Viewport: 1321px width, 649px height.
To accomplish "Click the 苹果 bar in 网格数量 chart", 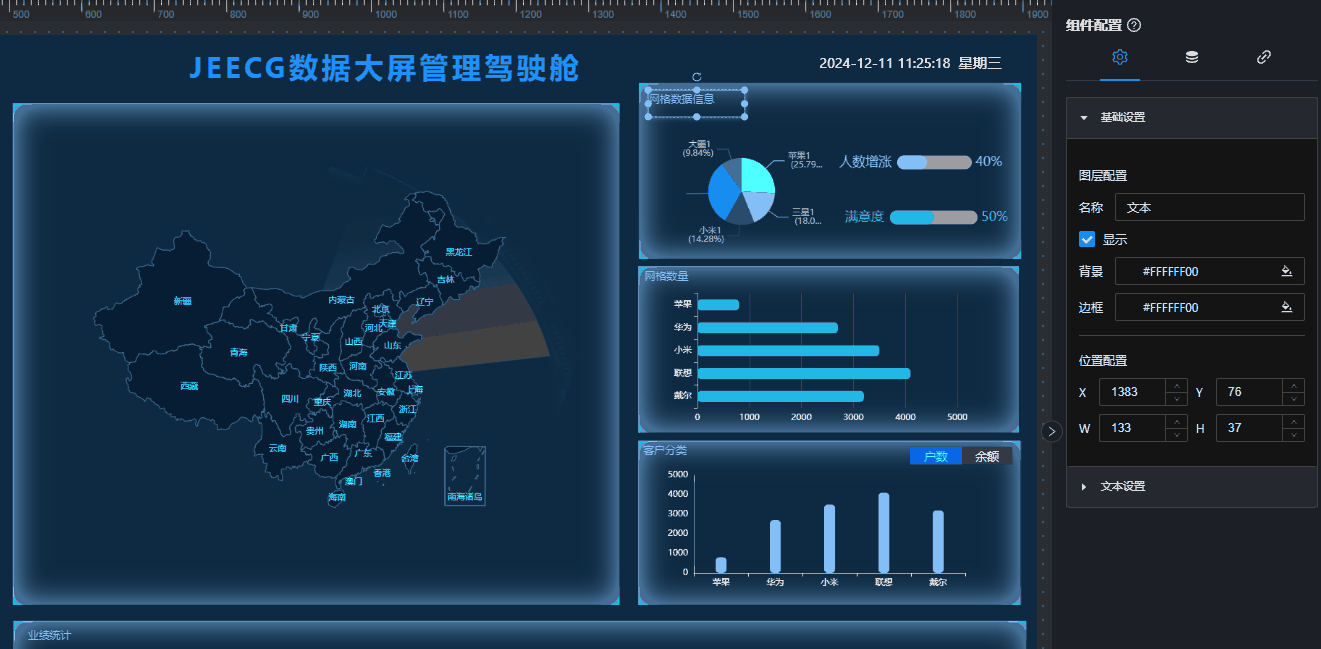I will click(x=718, y=304).
